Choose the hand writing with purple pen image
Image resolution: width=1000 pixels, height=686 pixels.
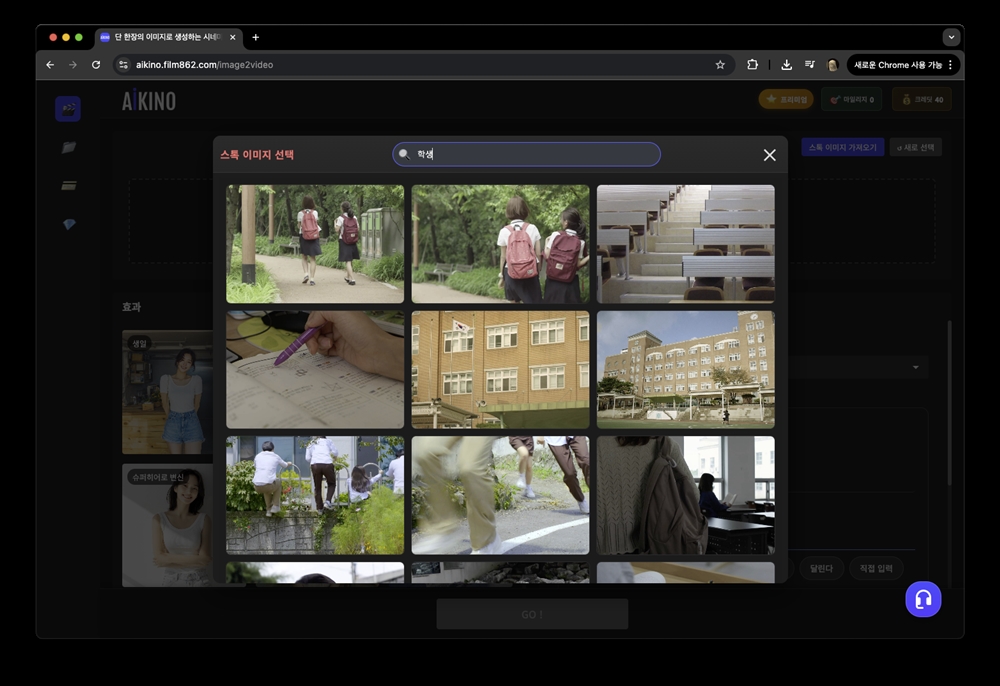tap(315, 369)
